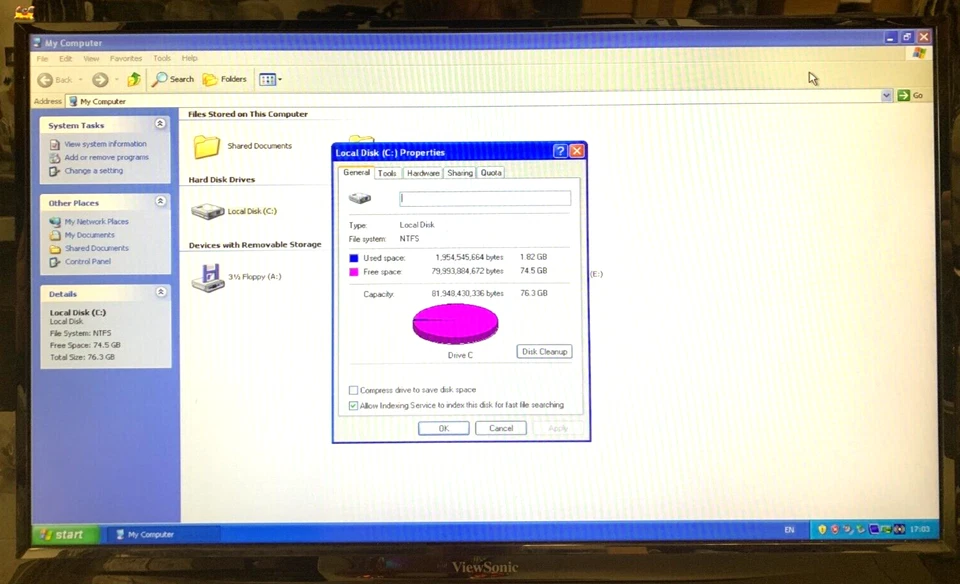This screenshot has width=960, height=584.
Task: Click the blue Used space color swatch
Action: 352,257
